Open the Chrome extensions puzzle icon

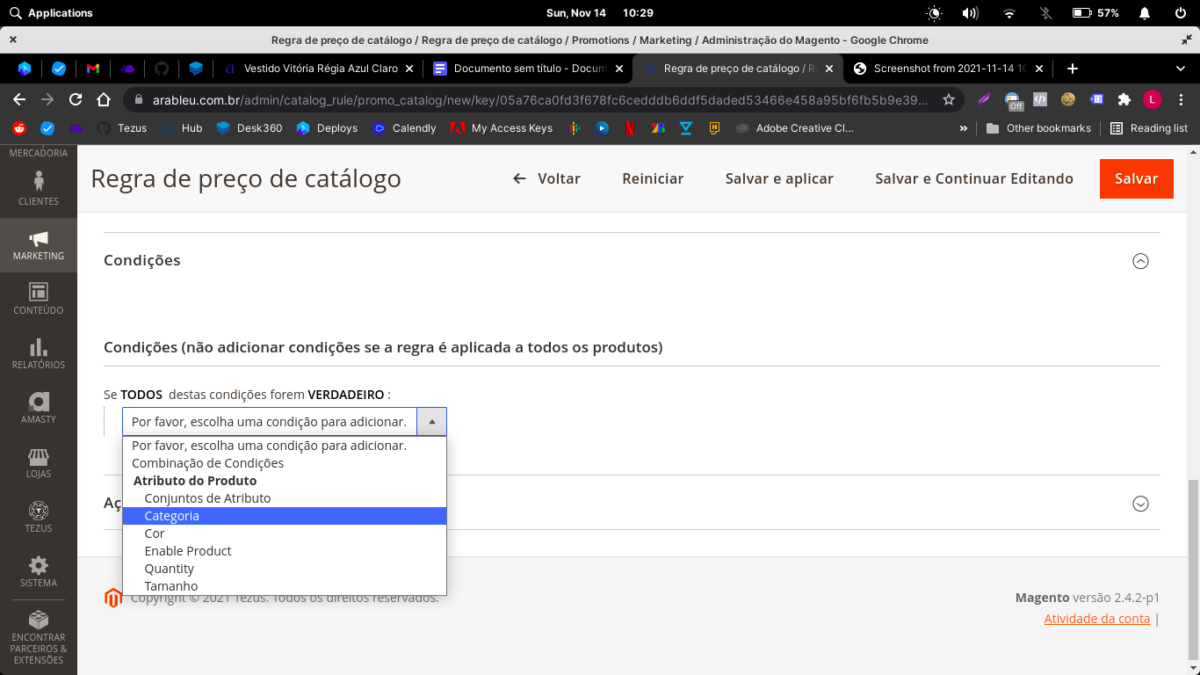(1124, 99)
